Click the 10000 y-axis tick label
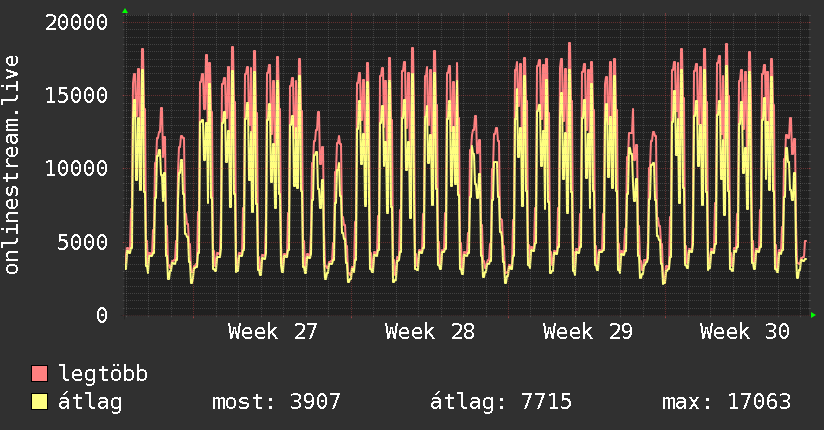824x430 pixels. 76,169
